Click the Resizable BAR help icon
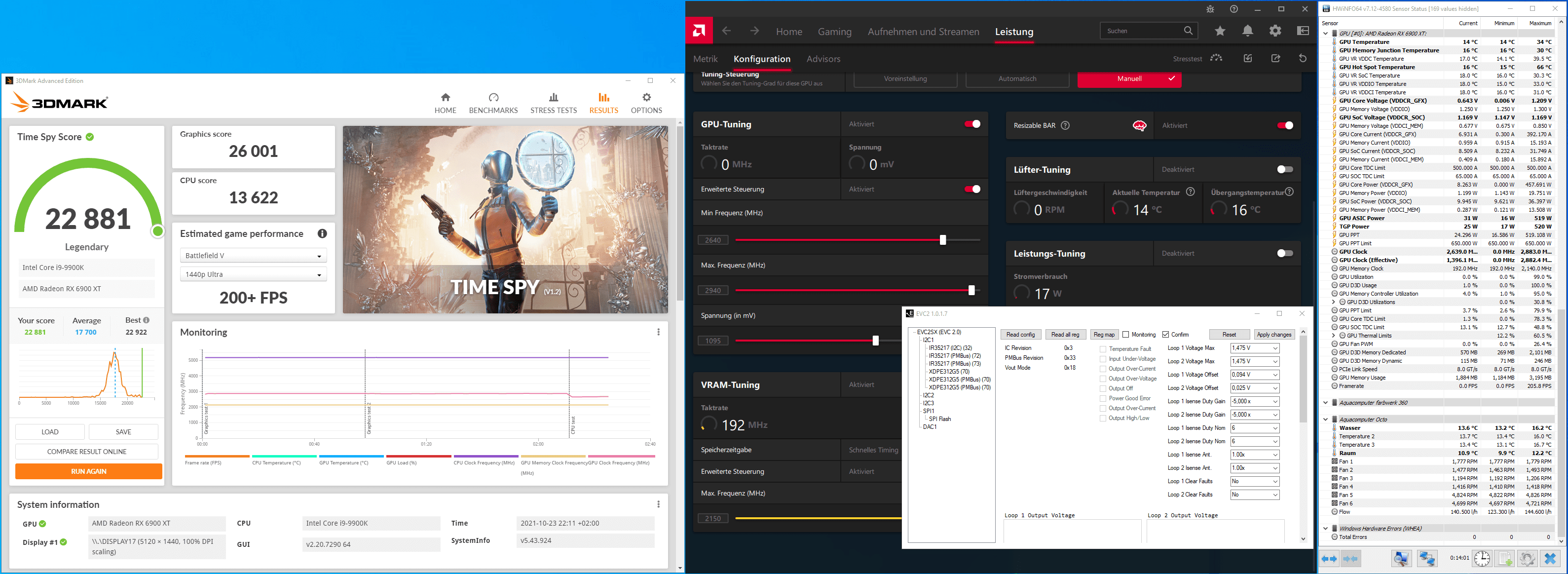Image resolution: width=1568 pixels, height=574 pixels. pos(1065,125)
